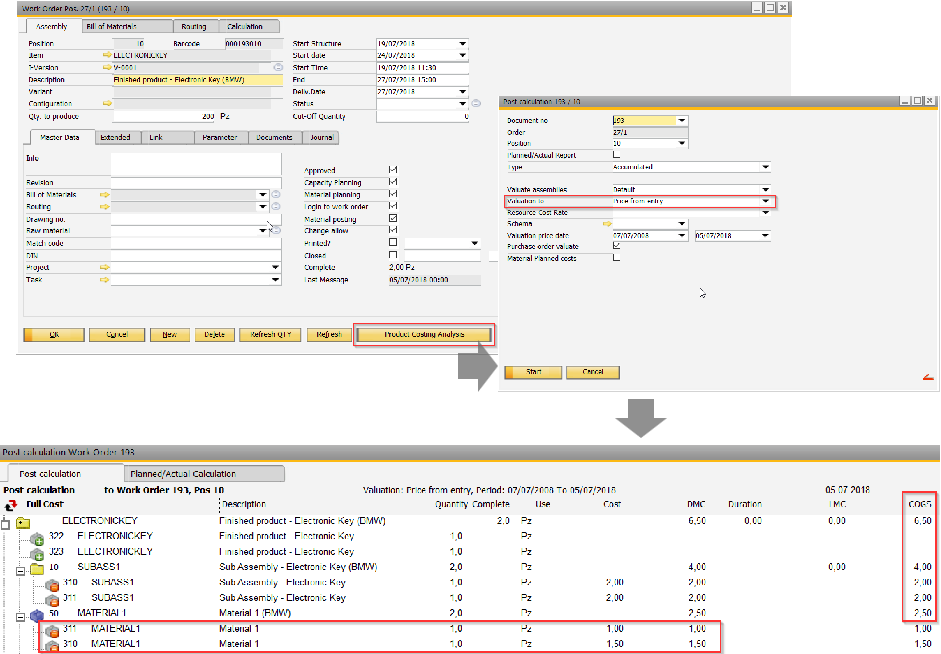Click the issue icon of row 311 MATERIAL1
The image size is (941, 654).
[52, 630]
